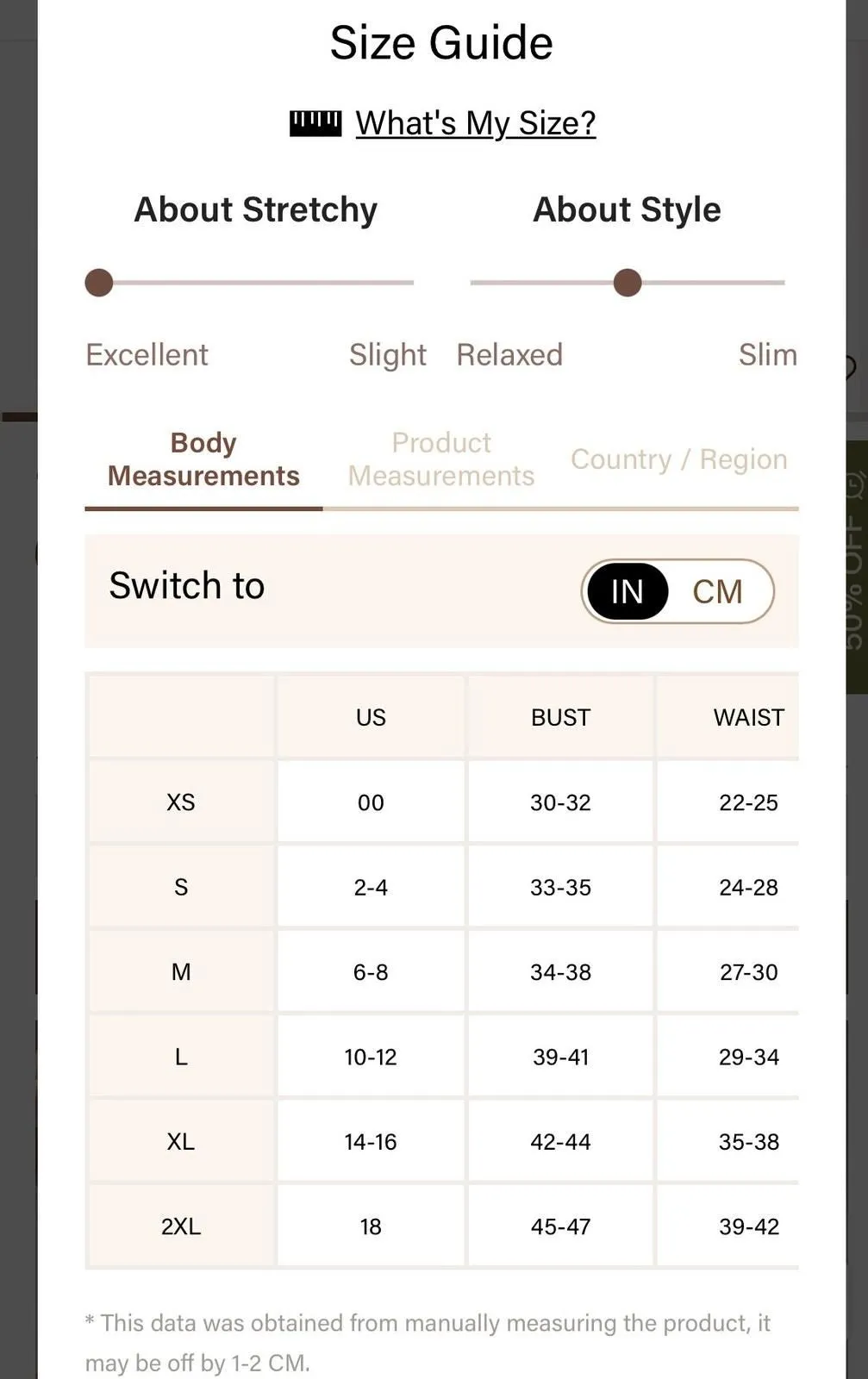
Task: Click the Excellent label under About Stretchy
Action: click(x=147, y=355)
